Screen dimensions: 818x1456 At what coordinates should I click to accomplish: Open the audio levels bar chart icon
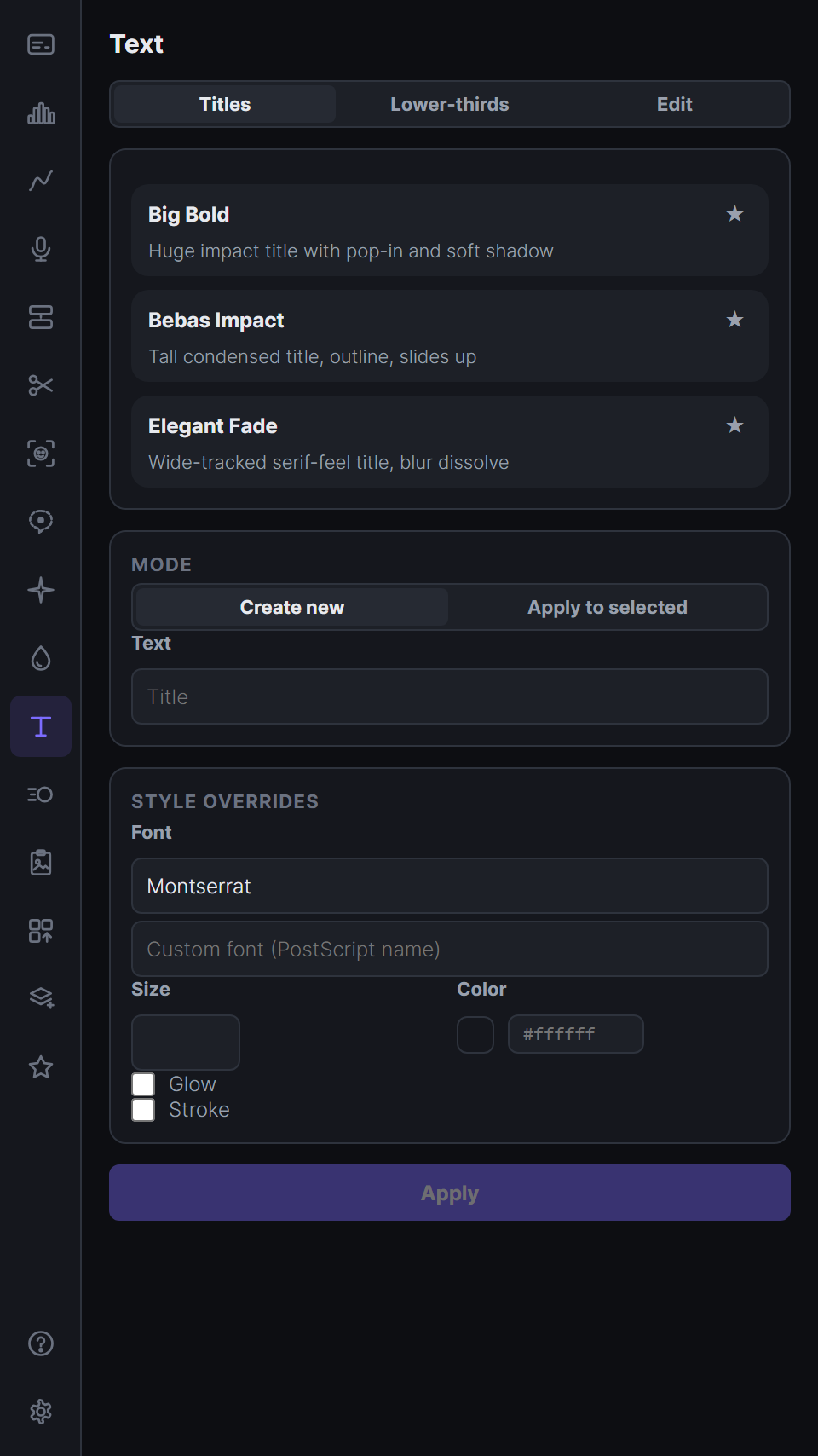pyautogui.click(x=41, y=113)
